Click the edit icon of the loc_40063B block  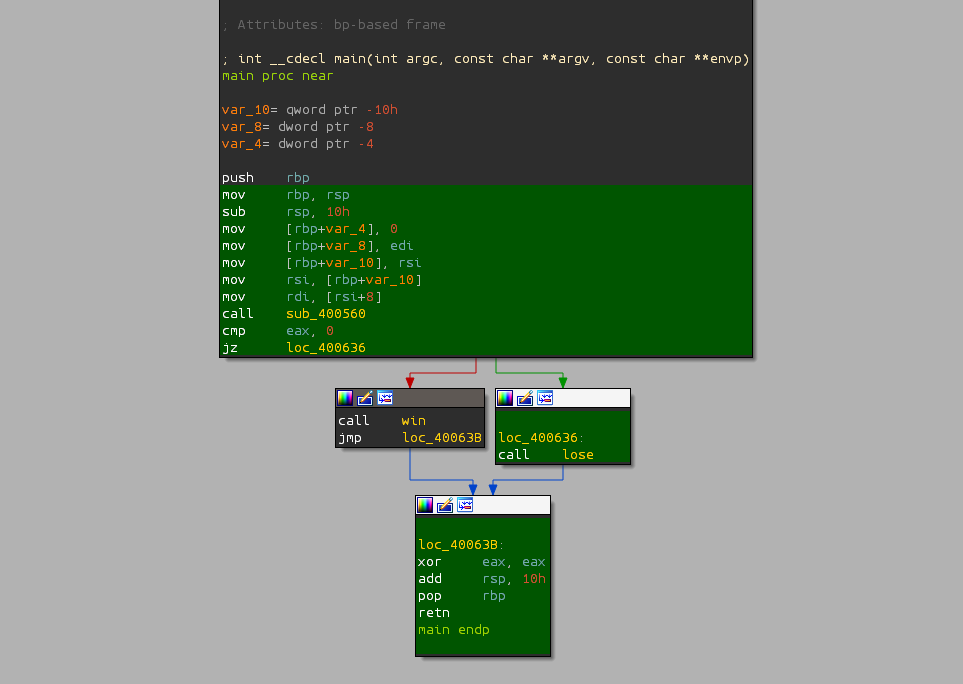(x=445, y=505)
